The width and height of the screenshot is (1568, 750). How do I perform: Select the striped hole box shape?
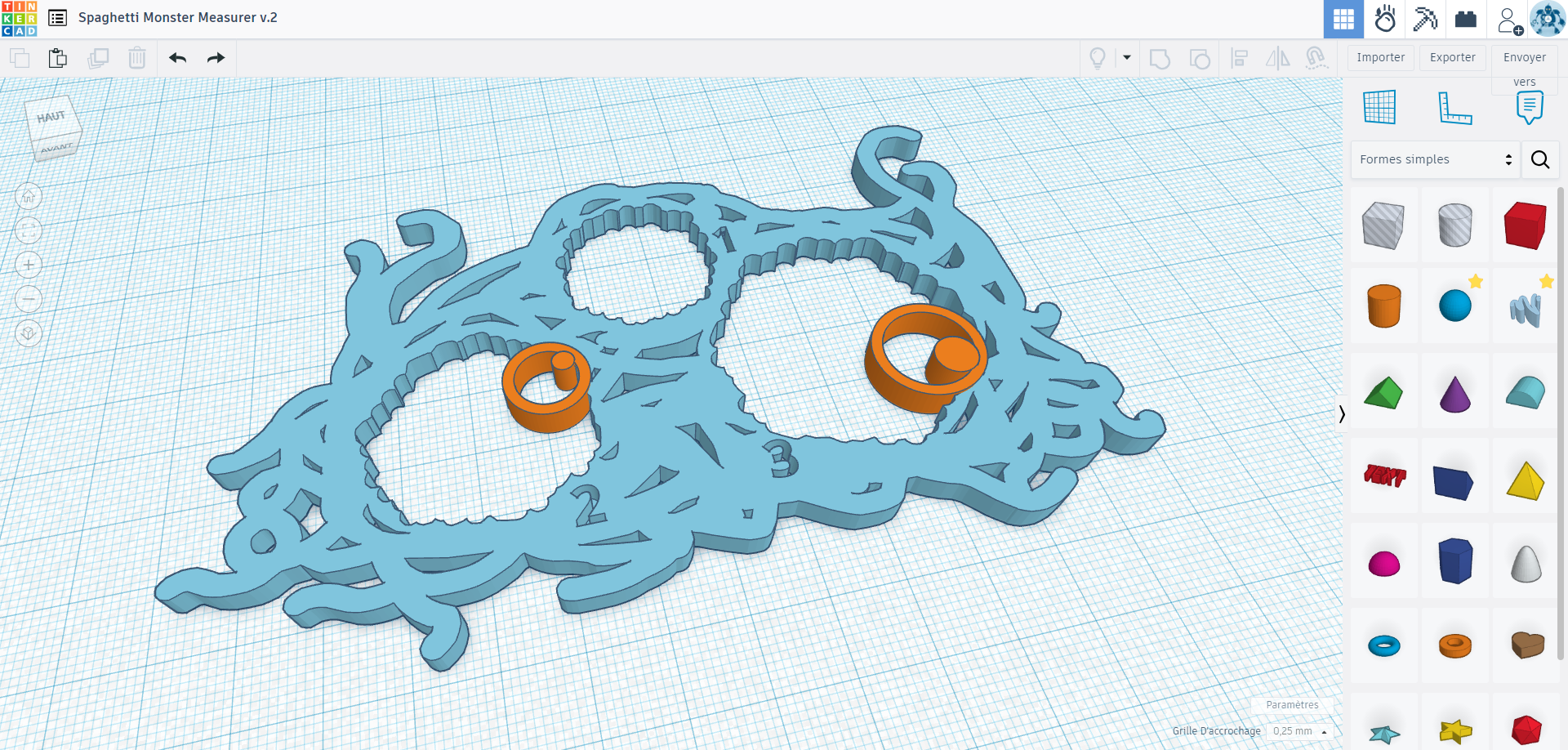(x=1383, y=225)
